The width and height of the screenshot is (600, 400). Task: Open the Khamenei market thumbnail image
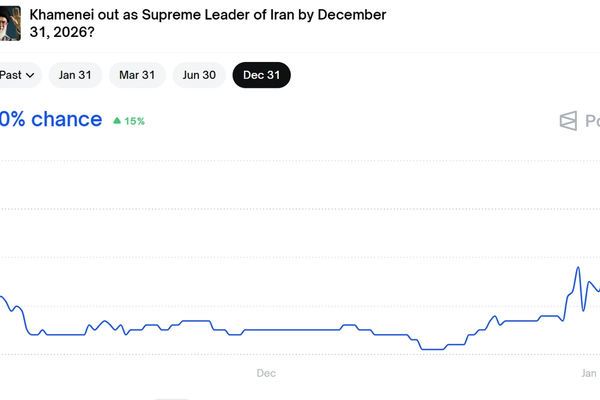10,22
